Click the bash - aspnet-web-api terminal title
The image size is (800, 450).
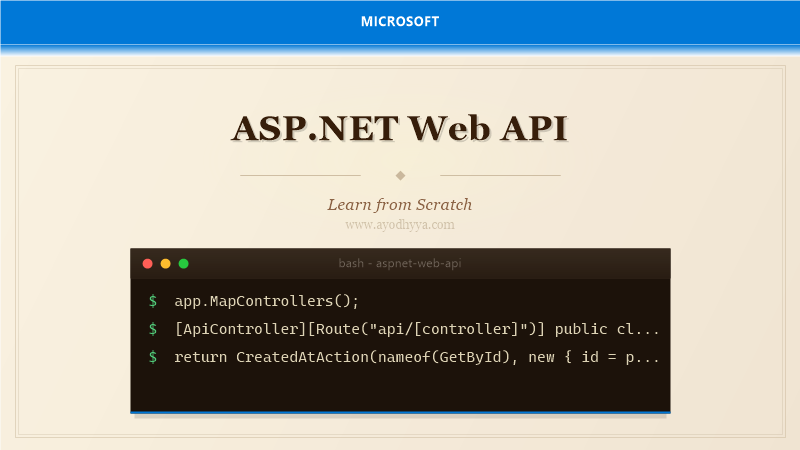(x=400, y=263)
